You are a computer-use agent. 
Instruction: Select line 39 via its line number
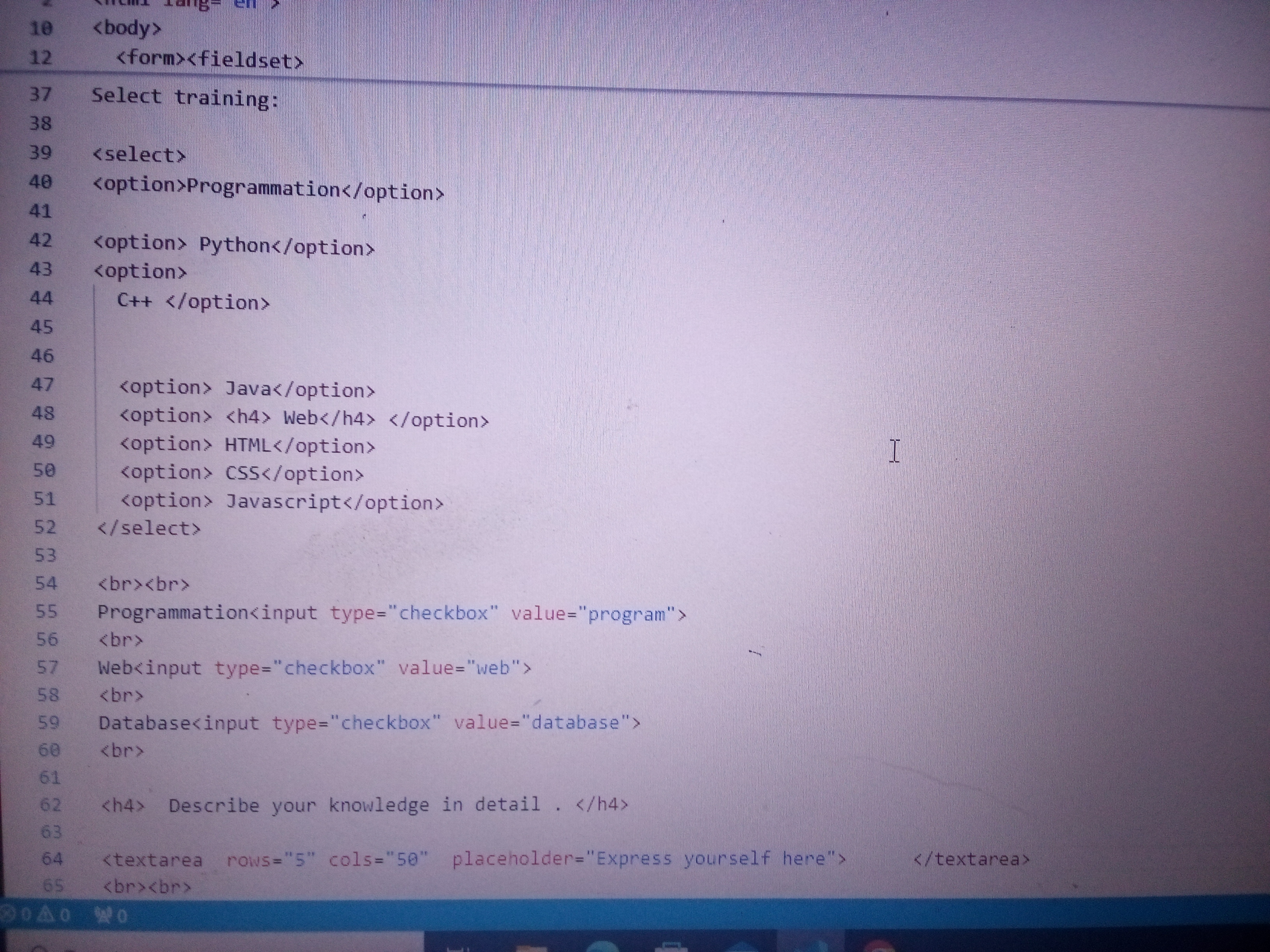point(40,153)
